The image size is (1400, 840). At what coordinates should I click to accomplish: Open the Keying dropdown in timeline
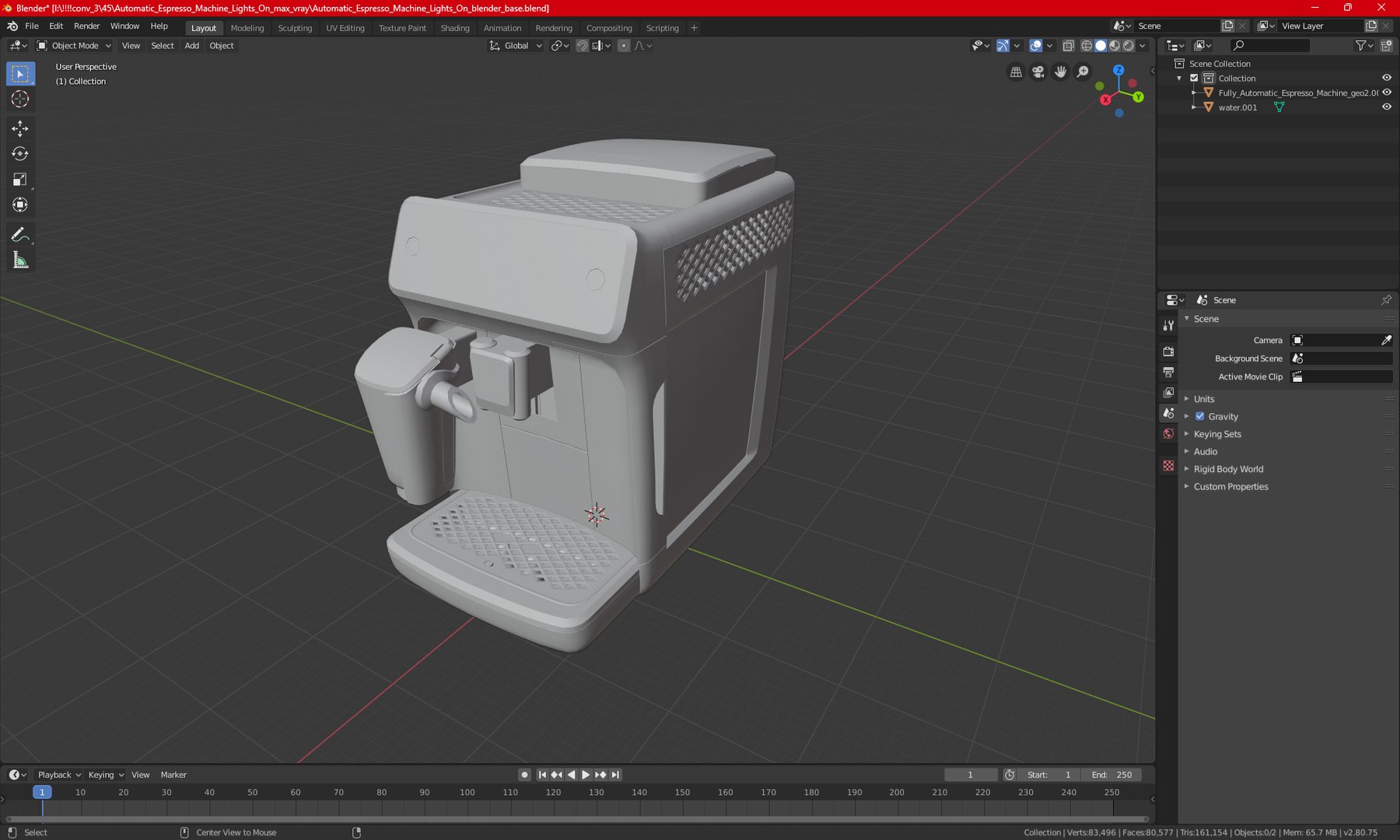pyautogui.click(x=105, y=775)
